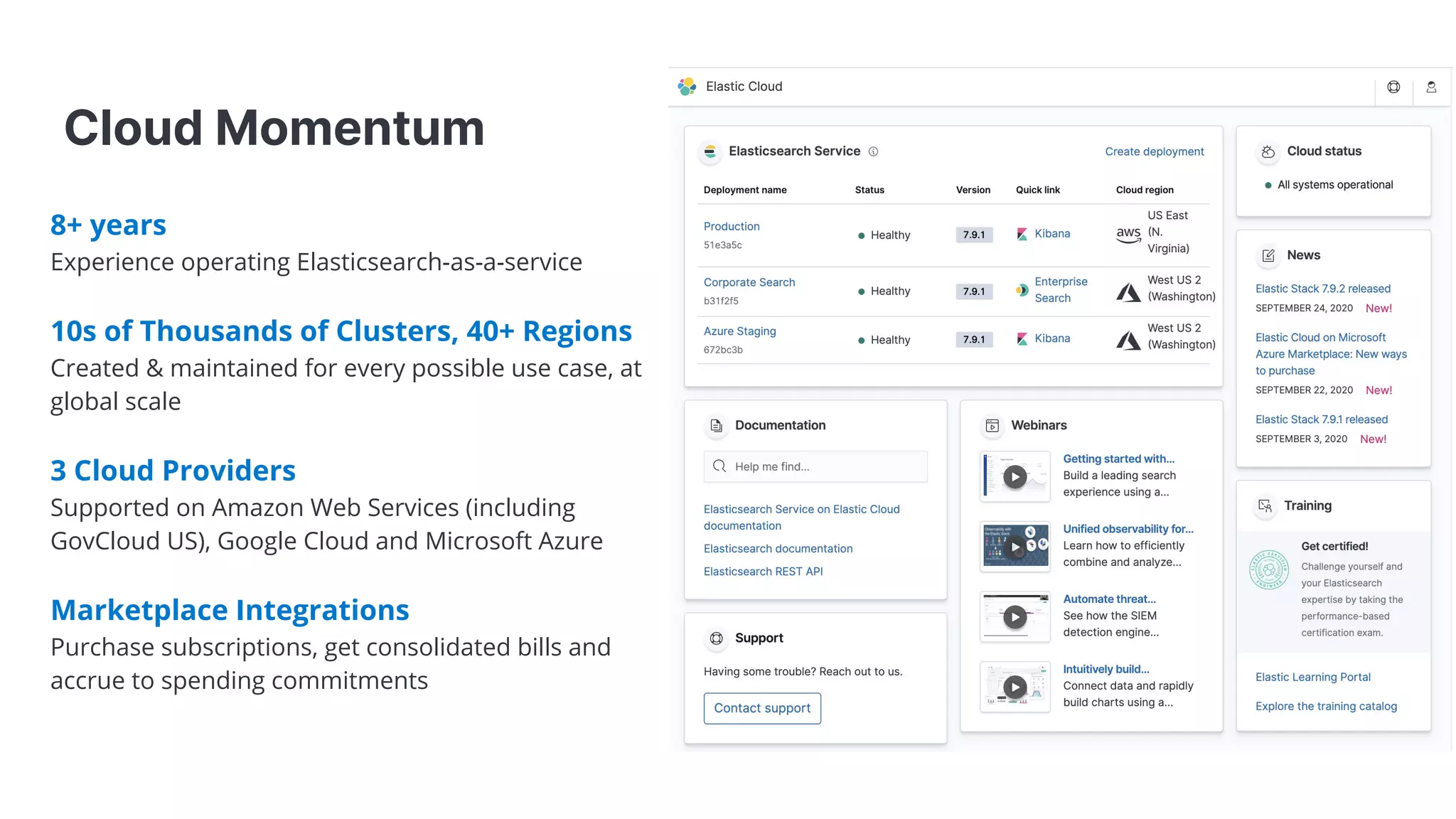Click Healthy status in Corporate Search row

click(884, 291)
